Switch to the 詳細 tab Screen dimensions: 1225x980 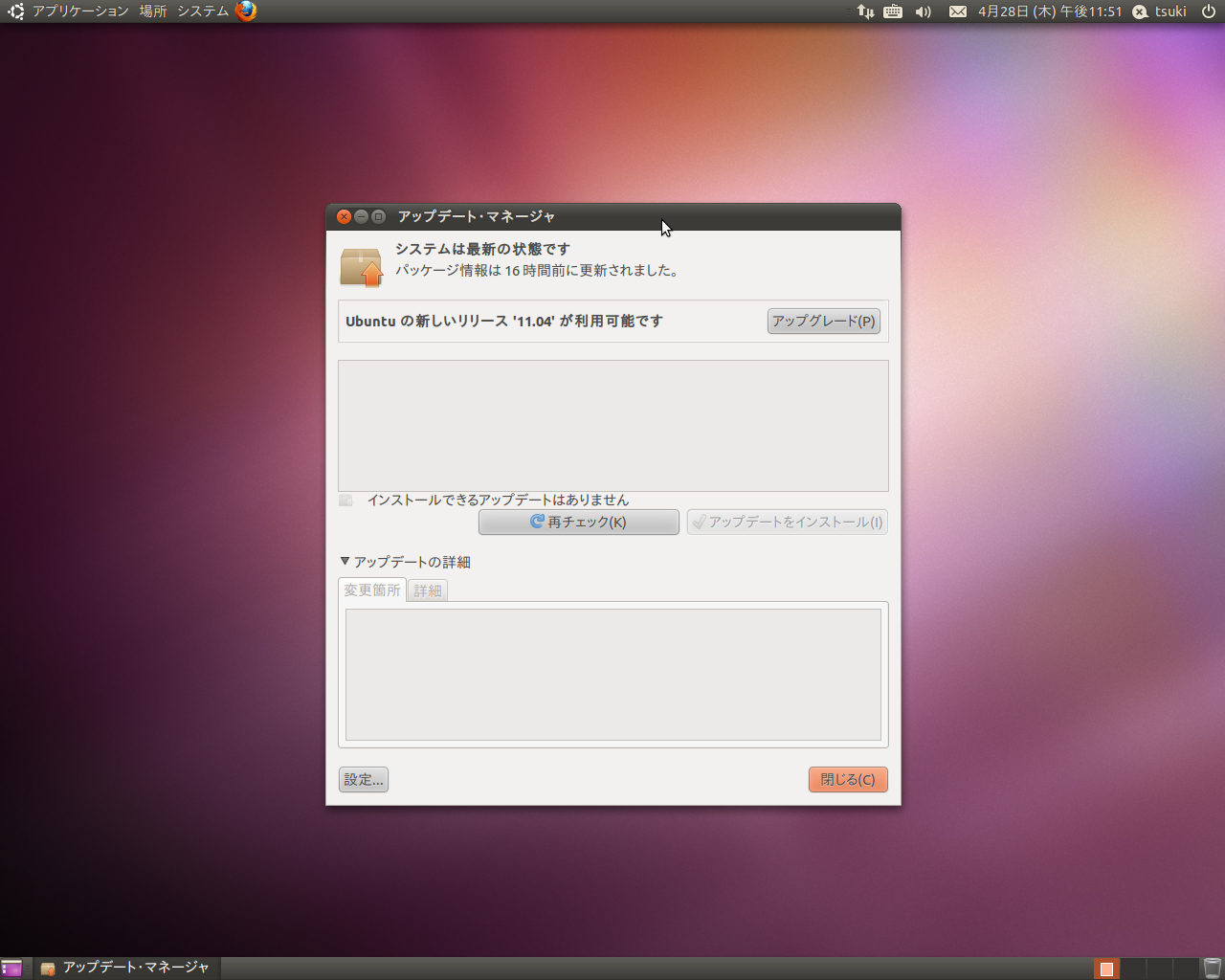click(x=428, y=591)
